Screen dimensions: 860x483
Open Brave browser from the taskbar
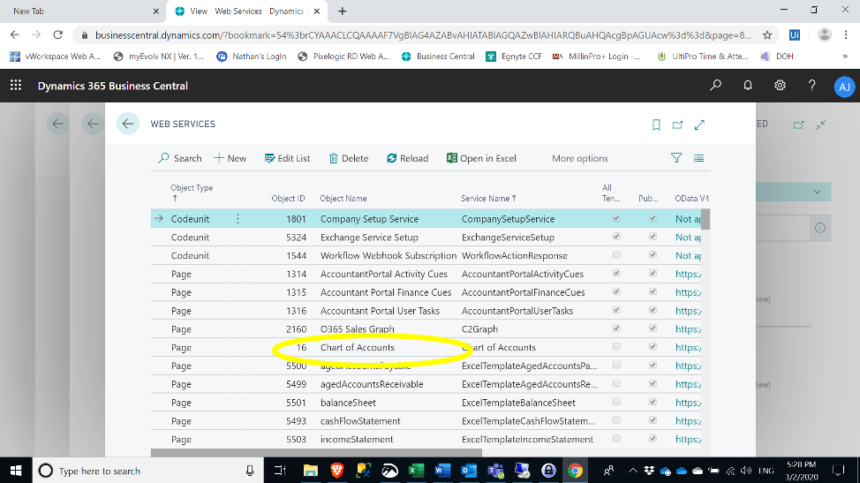[x=337, y=470]
